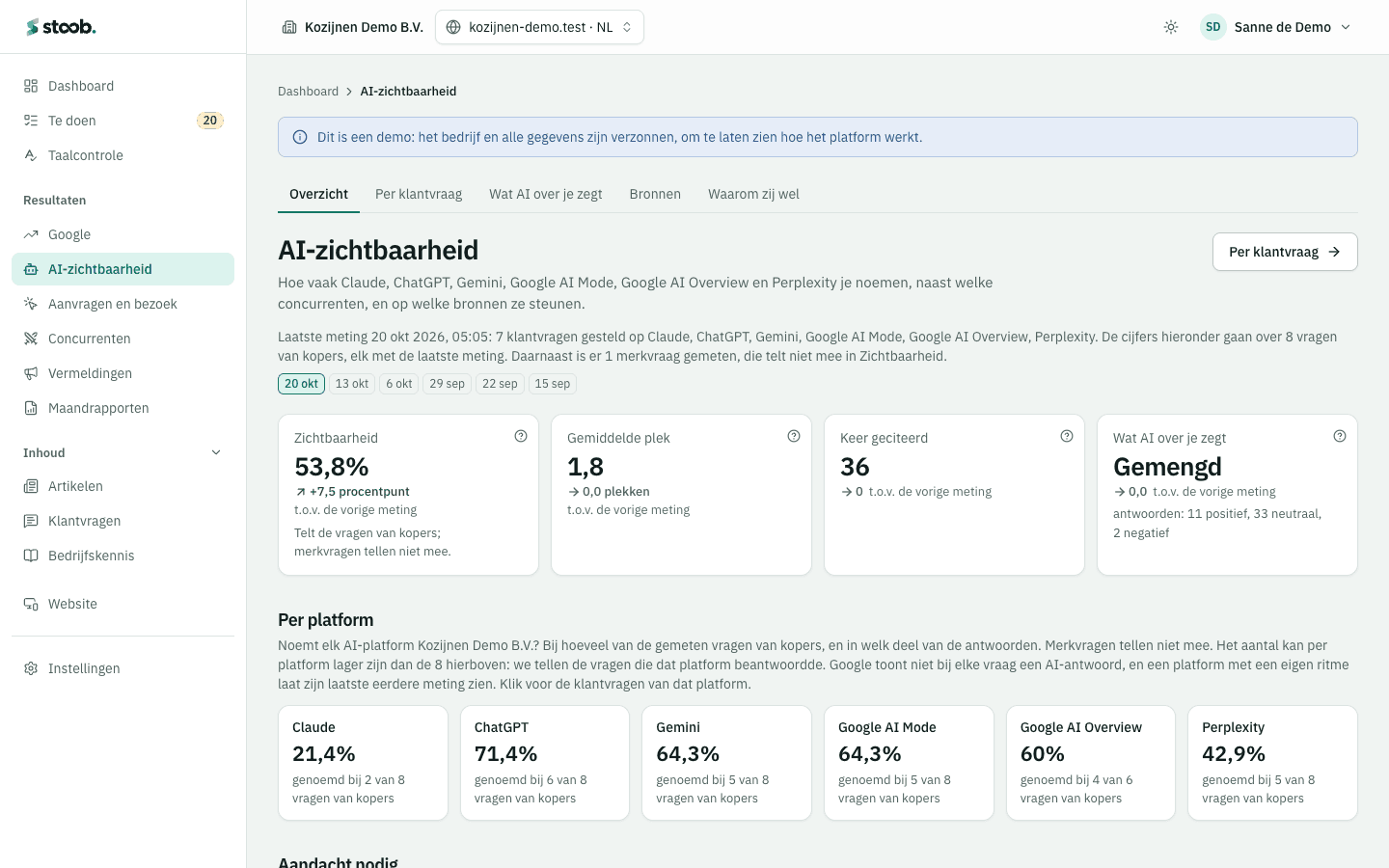Click the Artikelen icon in sidebar
This screenshot has height=868, width=1389.
31,486
